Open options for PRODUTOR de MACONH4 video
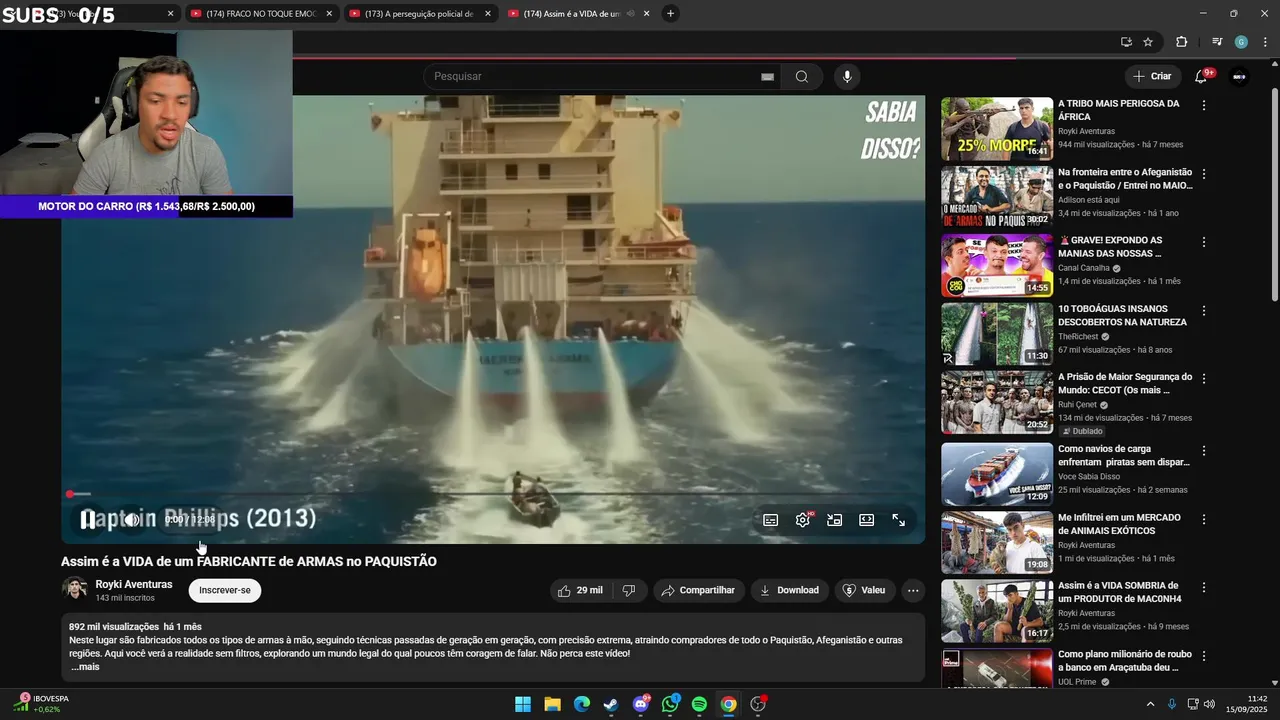Image resolution: width=1280 pixels, height=720 pixels. 1204,588
